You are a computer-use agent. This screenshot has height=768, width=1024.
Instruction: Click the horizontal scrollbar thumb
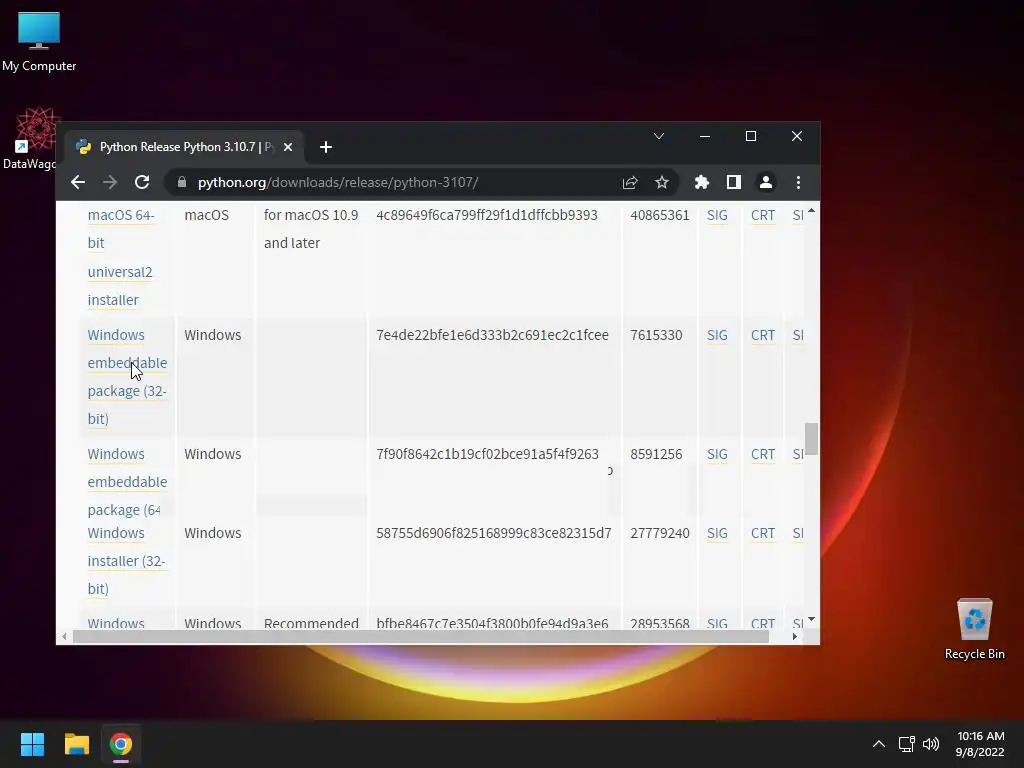tap(421, 636)
